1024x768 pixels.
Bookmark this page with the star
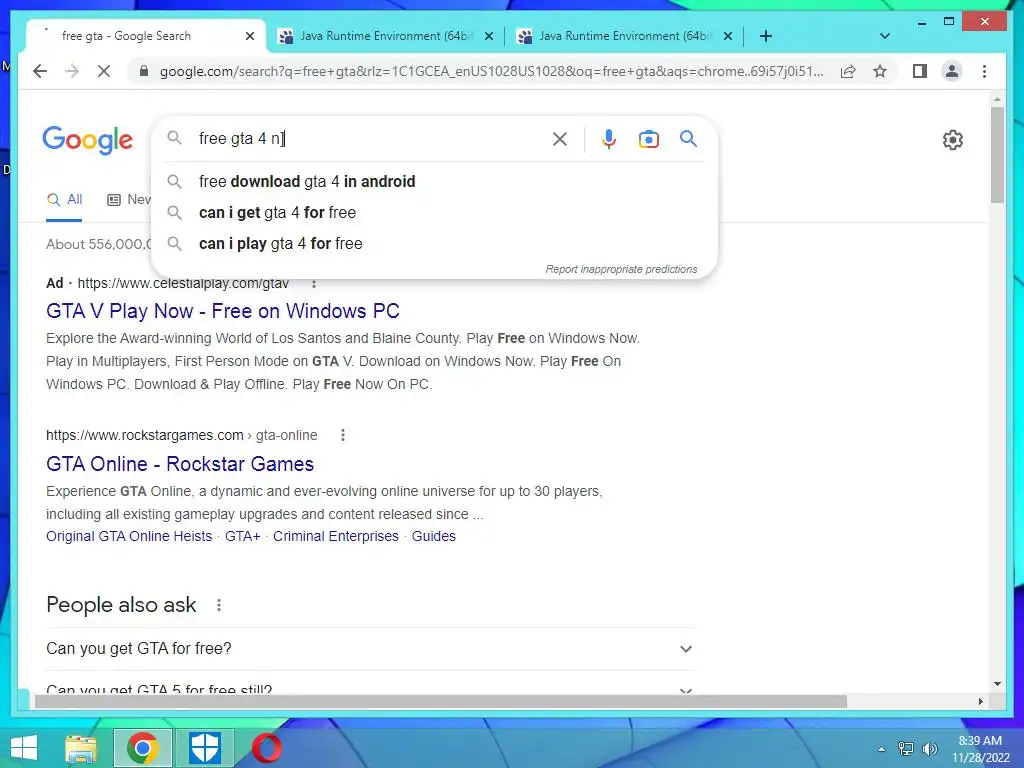[880, 71]
